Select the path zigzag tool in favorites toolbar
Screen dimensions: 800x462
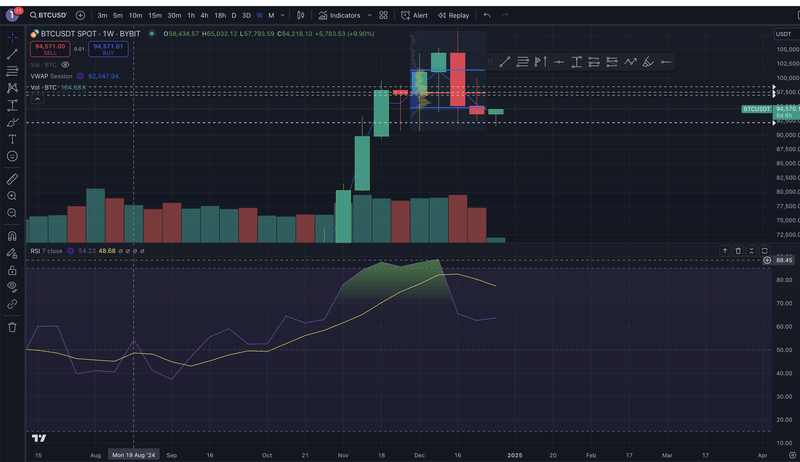(x=630, y=62)
